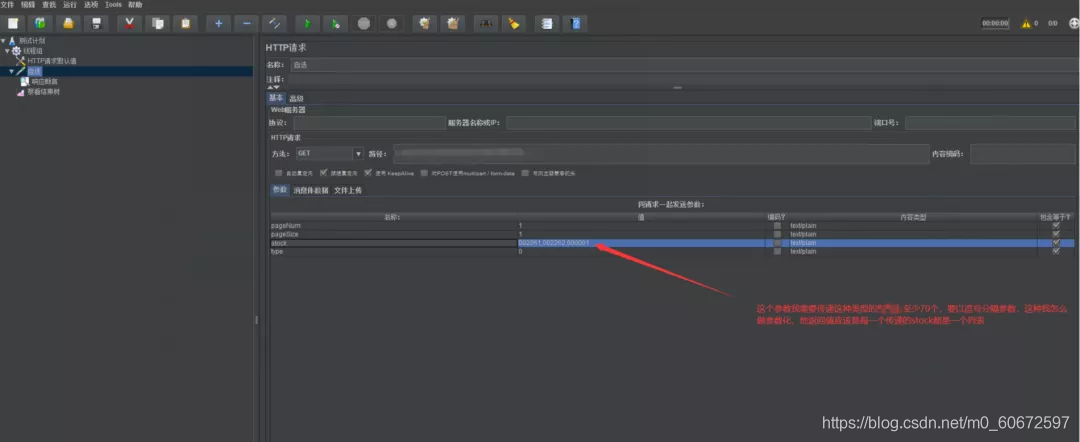Open the Templates toolbar icon
1080x442 pixels.
40,23
